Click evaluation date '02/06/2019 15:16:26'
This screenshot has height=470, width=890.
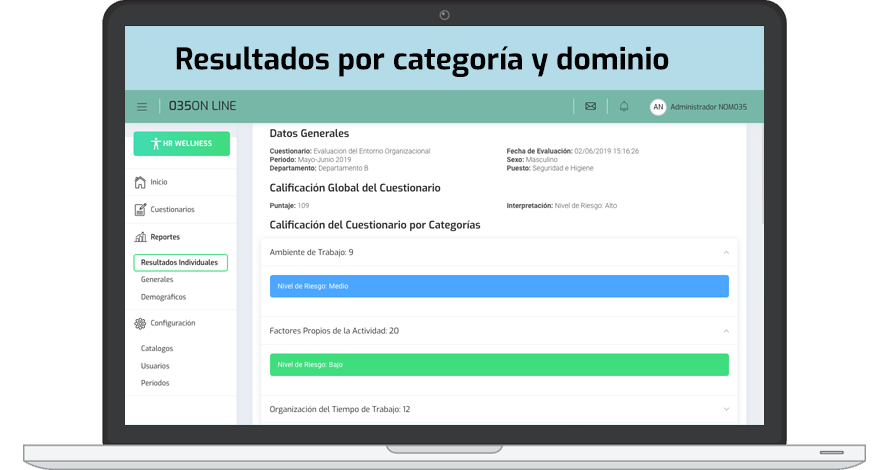tap(607, 151)
